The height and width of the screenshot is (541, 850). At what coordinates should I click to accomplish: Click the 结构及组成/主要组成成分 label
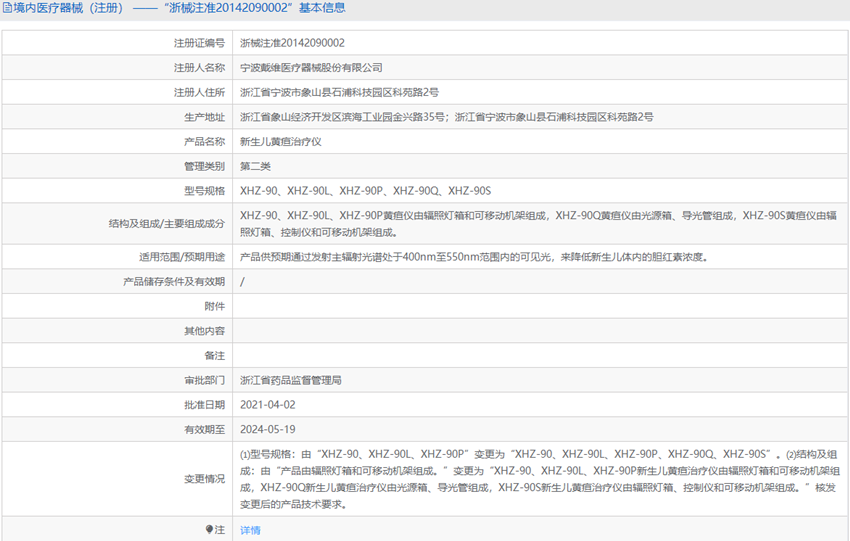(166, 224)
